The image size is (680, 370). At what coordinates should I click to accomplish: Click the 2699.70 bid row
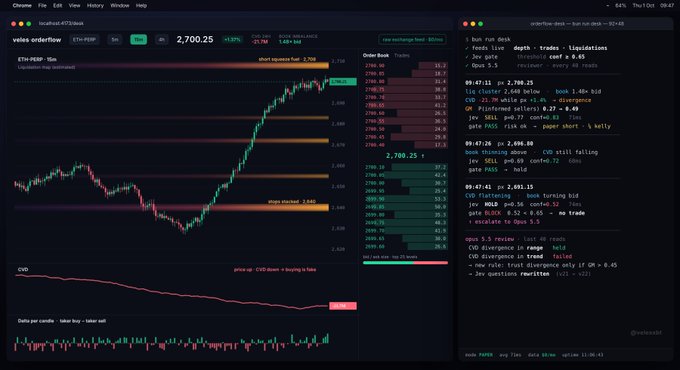(405, 231)
